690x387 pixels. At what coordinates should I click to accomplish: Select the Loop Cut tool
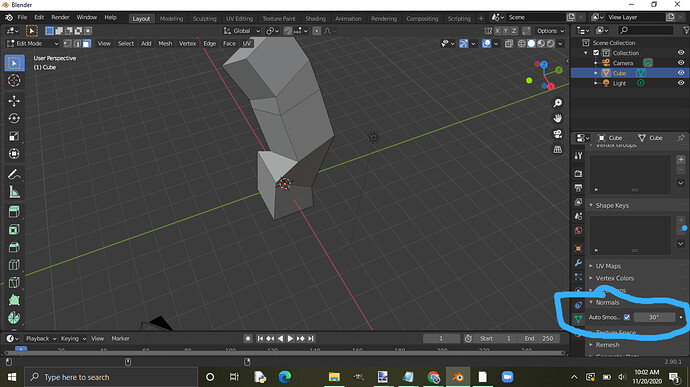point(14,265)
